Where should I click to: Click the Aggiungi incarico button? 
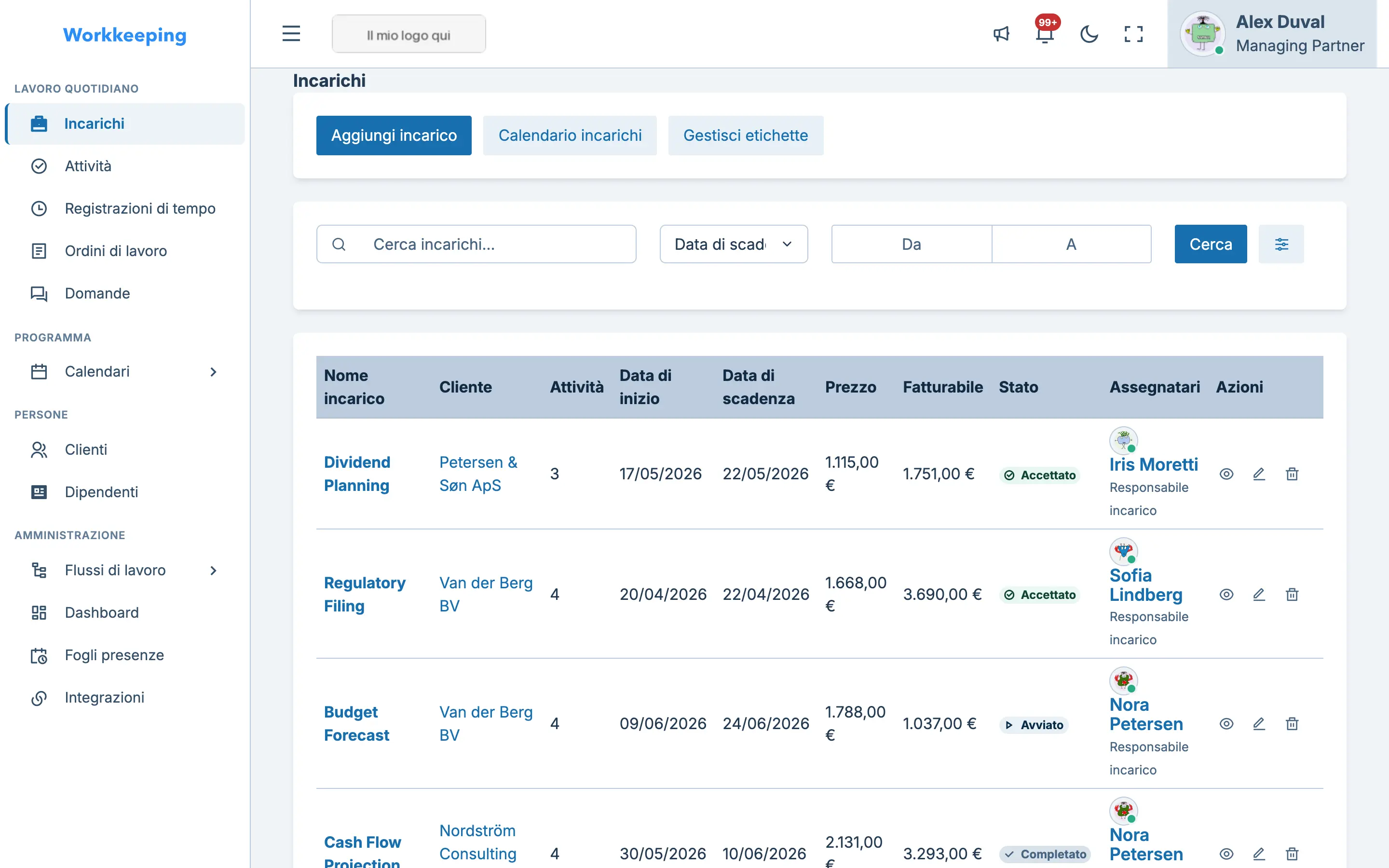pos(394,136)
